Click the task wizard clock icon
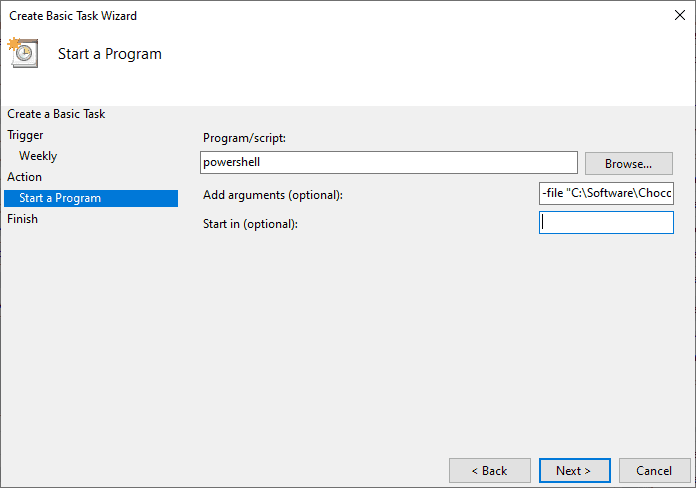This screenshot has width=696, height=488. (x=23, y=53)
